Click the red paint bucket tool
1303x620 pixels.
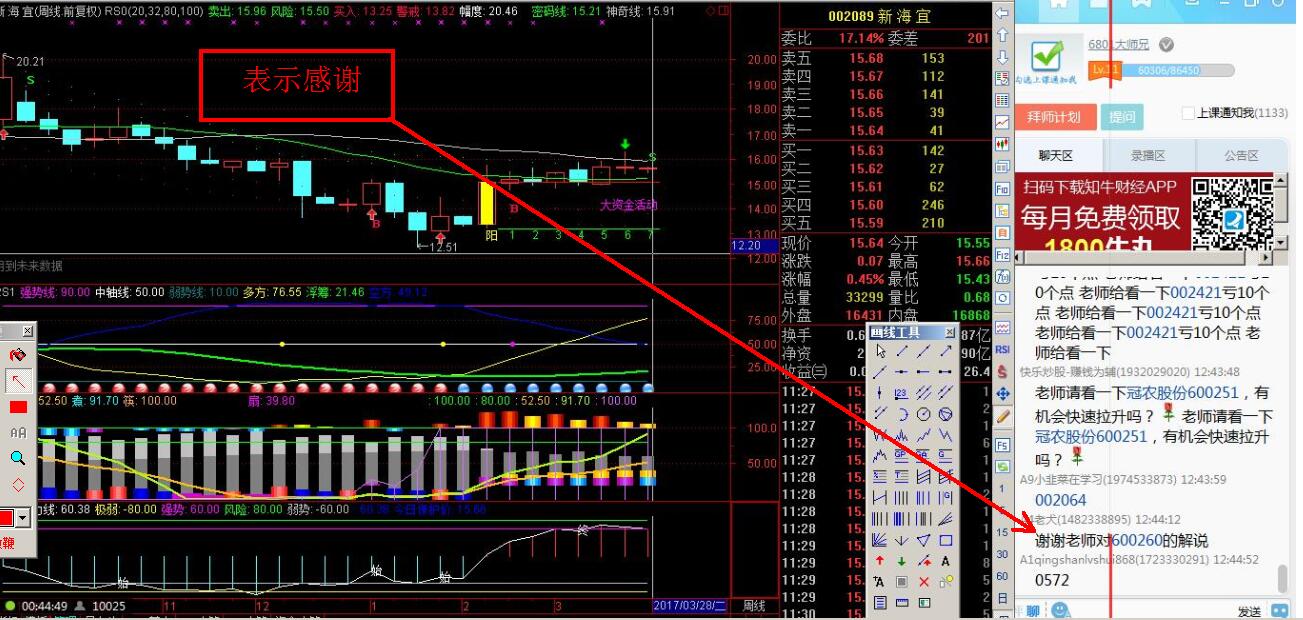point(18,355)
